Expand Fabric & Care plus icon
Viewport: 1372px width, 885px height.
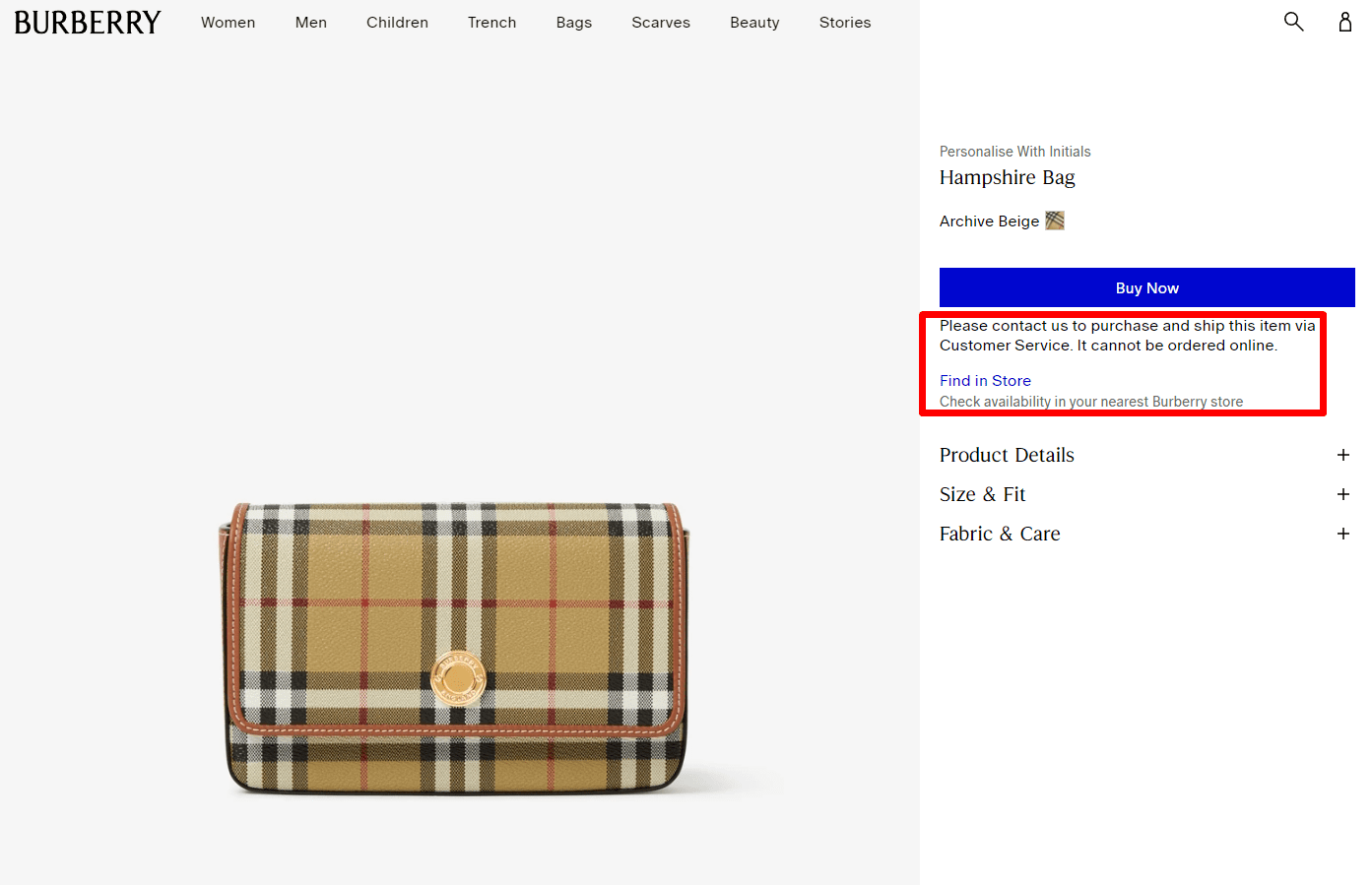(x=1342, y=534)
